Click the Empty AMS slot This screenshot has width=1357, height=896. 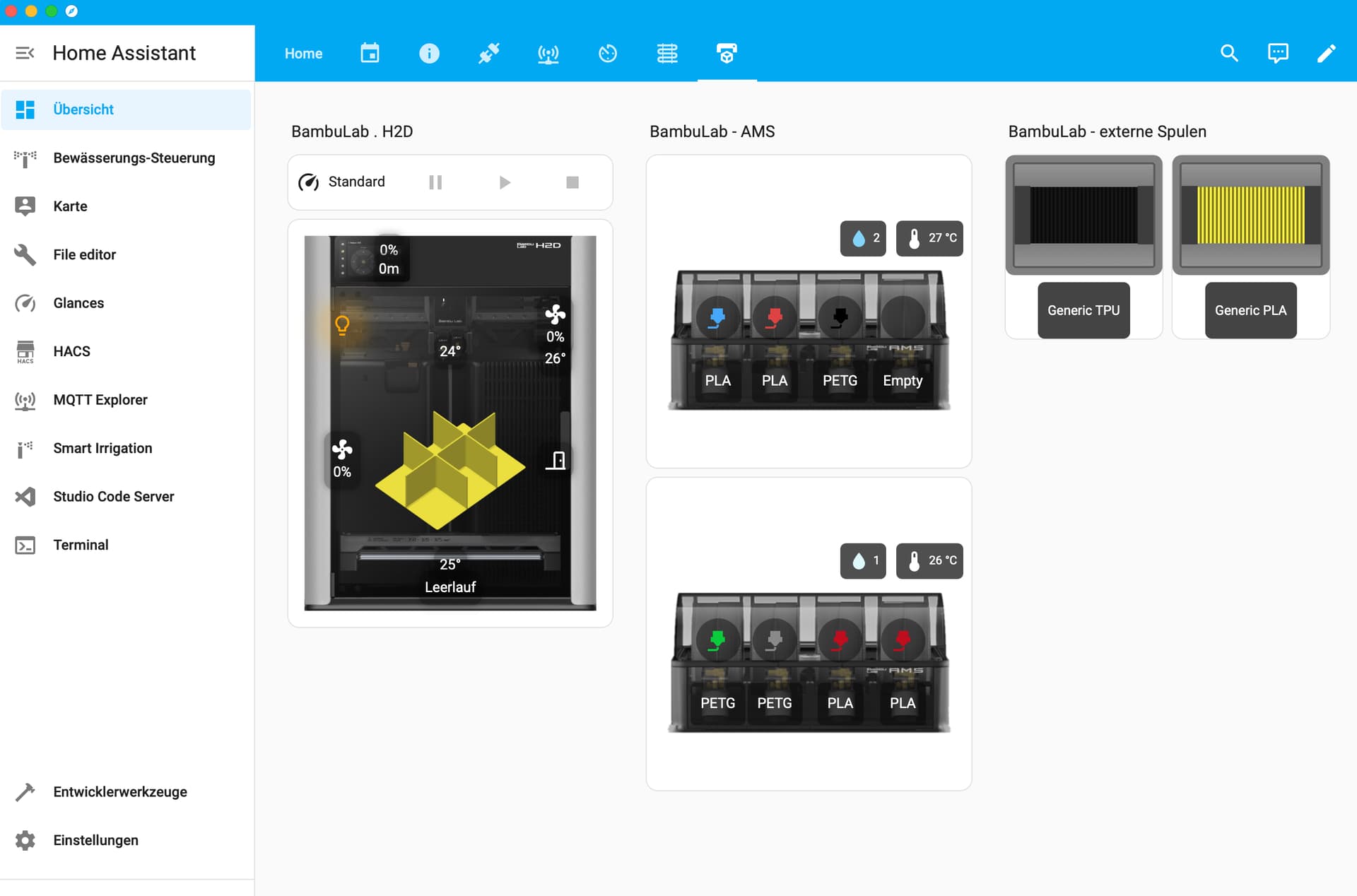coord(903,380)
